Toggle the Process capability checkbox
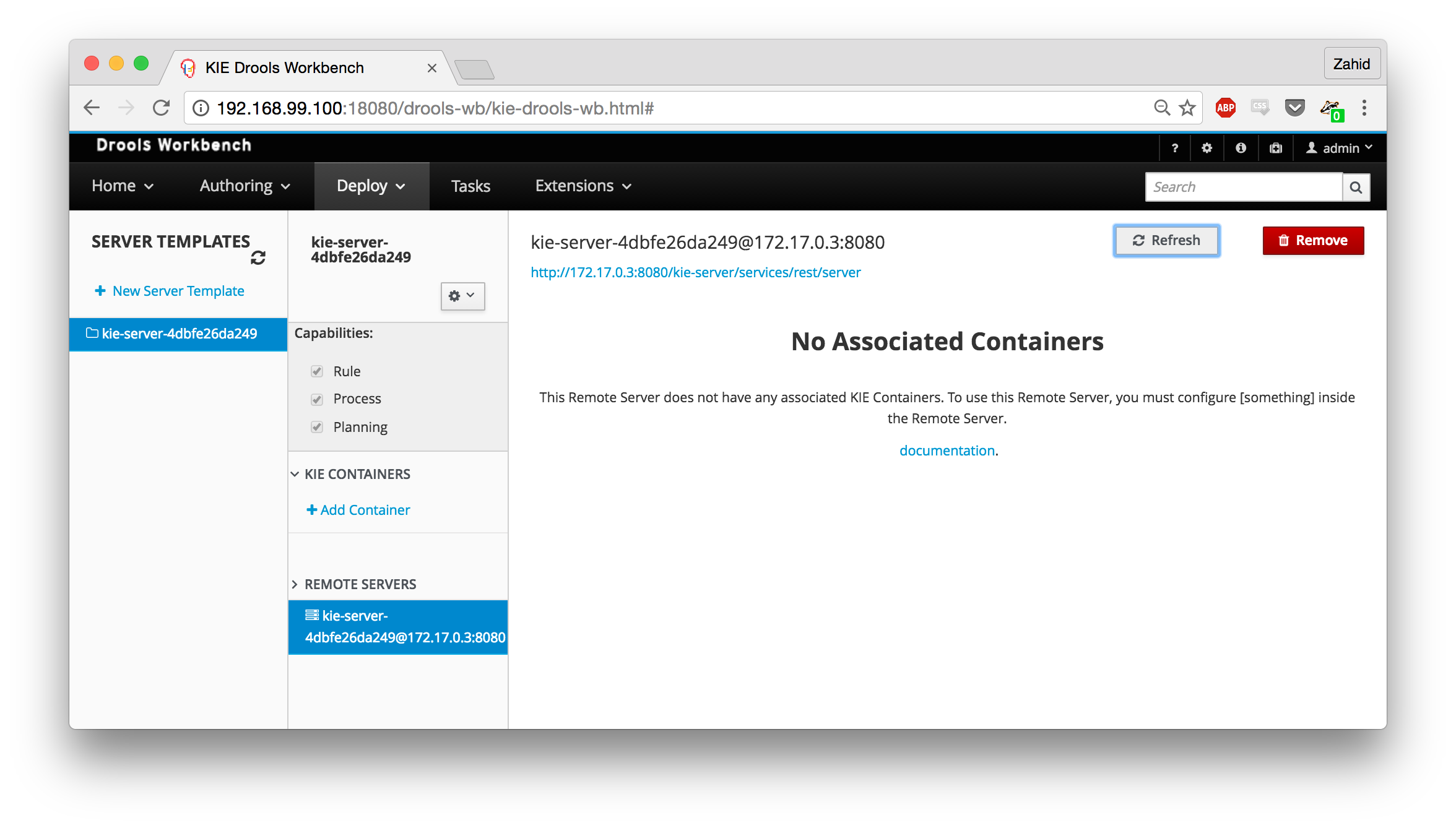This screenshot has height=828, width=1456. tap(317, 399)
